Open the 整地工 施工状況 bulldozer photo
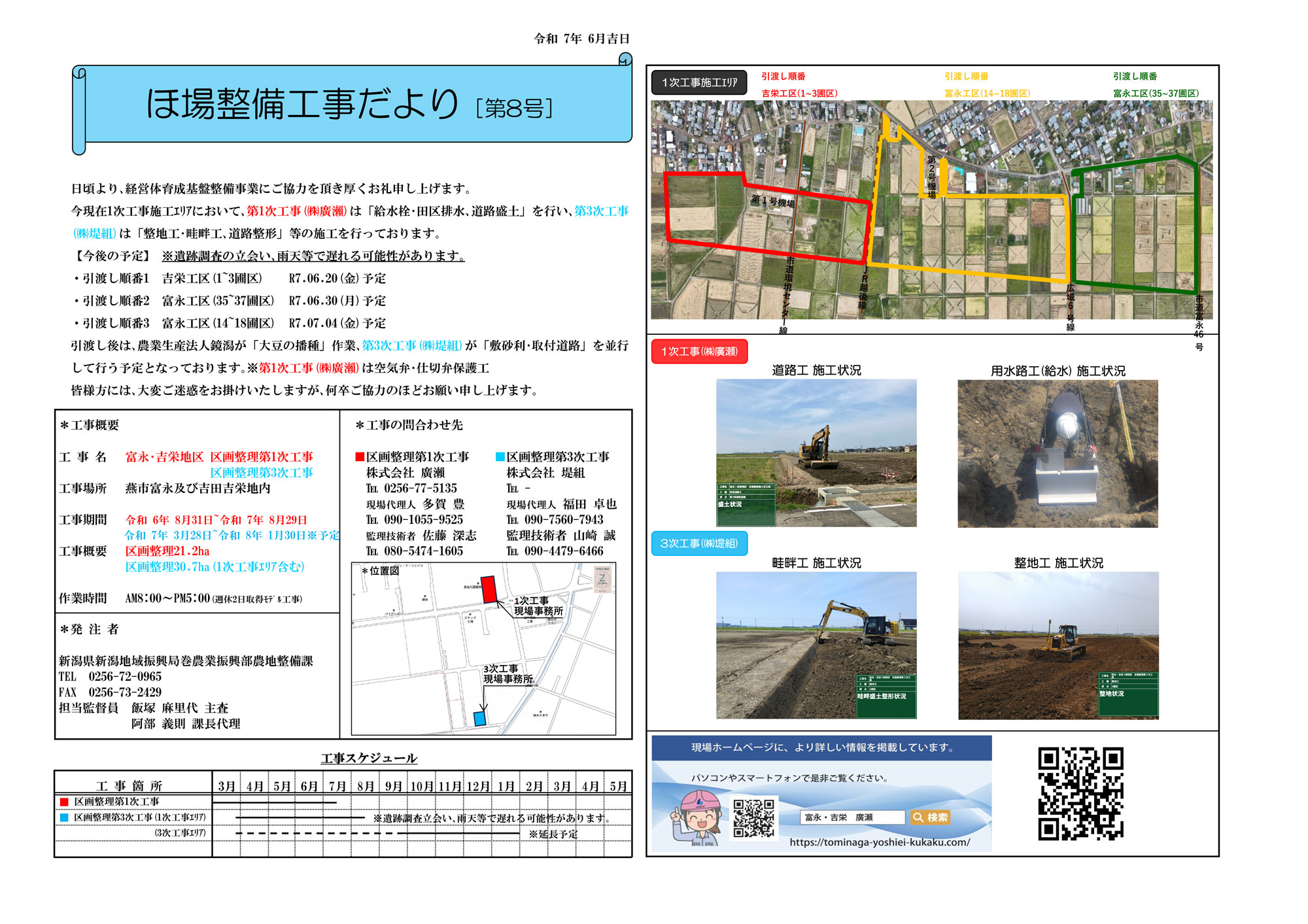 1058,645
